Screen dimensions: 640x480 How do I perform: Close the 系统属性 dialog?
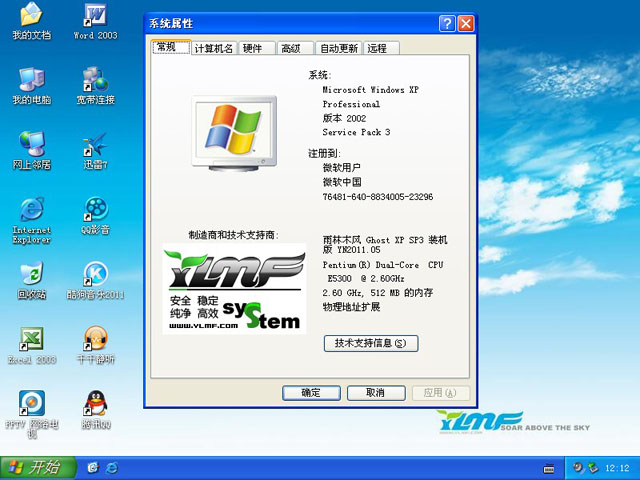click(x=466, y=24)
